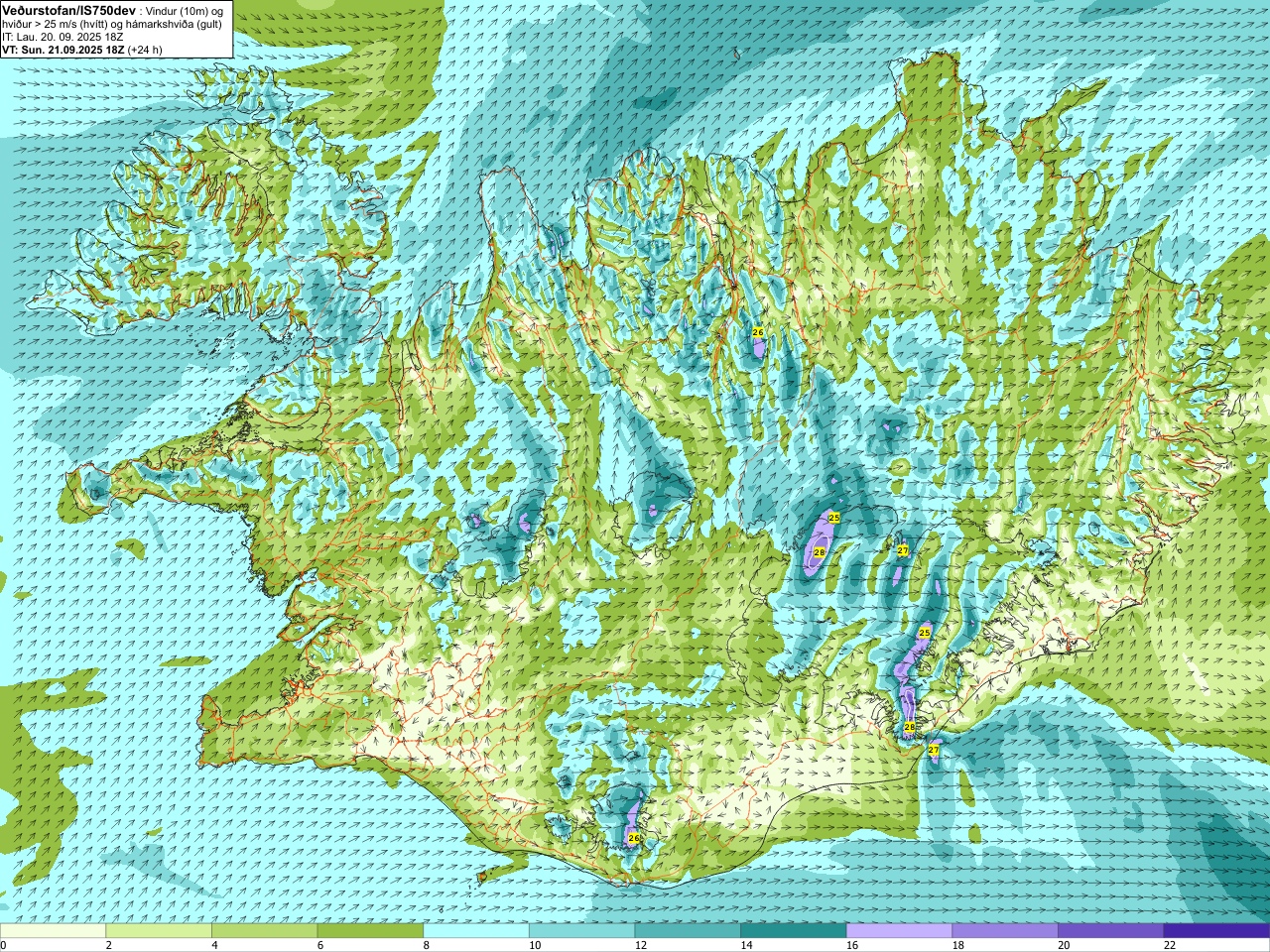Click the '28' gust marker just above the '27' at southeast coast
The height and width of the screenshot is (952, 1270).
910,728
